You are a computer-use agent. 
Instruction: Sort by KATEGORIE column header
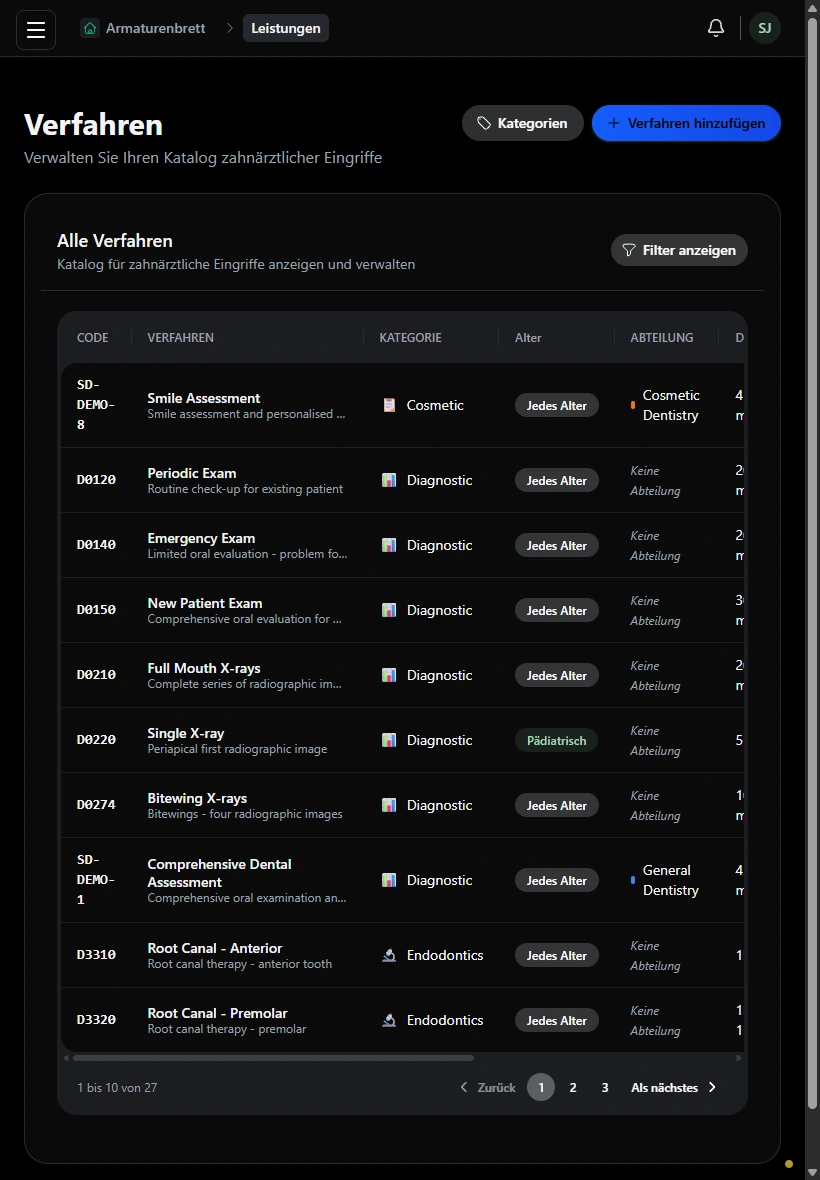click(410, 337)
